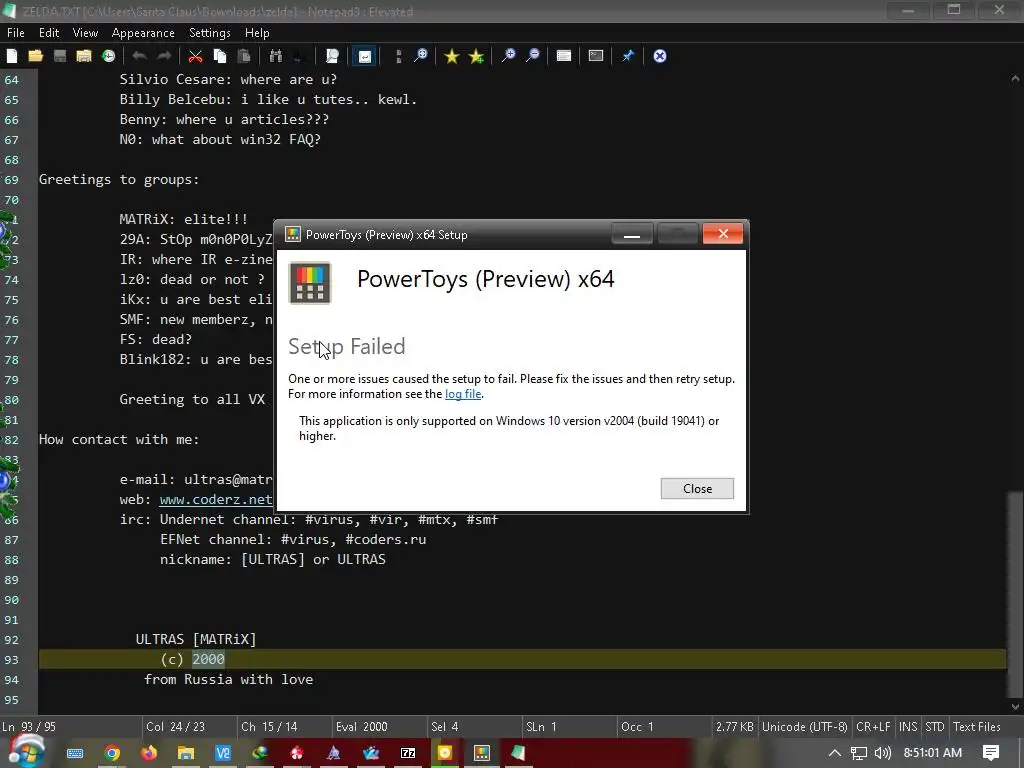Viewport: 1024px width, 768px height.
Task: Minimize the PowerToys Setup dialog
Action: coord(632,234)
